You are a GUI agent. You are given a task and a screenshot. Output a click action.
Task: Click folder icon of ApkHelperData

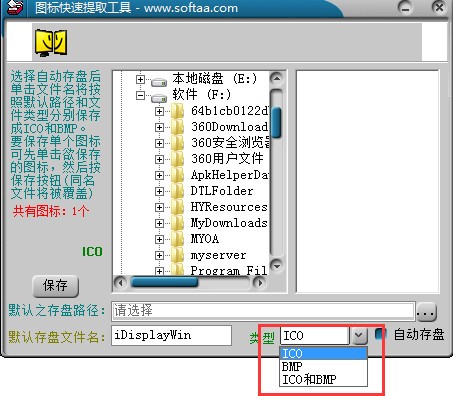[178, 175]
